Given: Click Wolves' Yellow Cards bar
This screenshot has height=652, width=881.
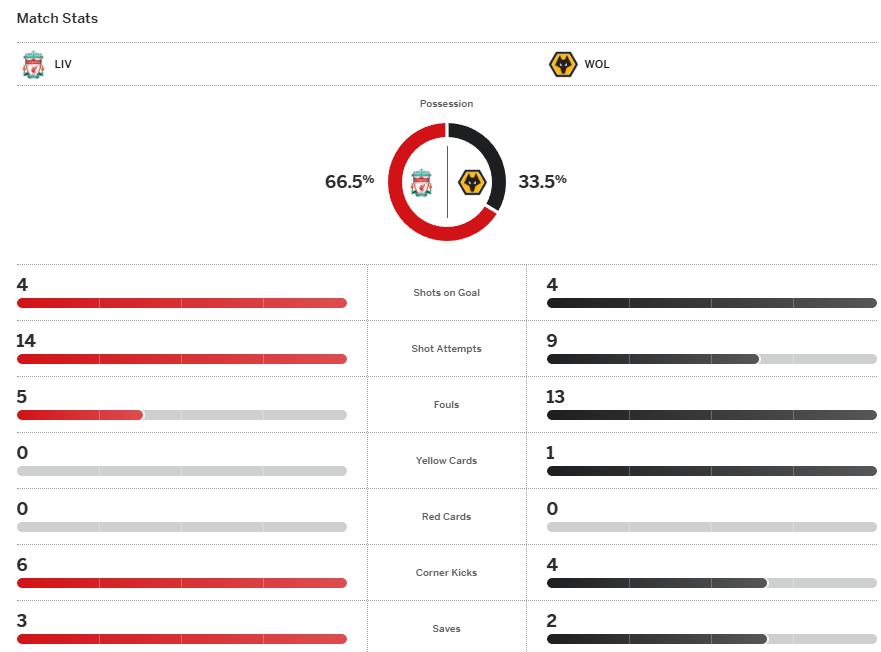Looking at the screenshot, I should (711, 471).
